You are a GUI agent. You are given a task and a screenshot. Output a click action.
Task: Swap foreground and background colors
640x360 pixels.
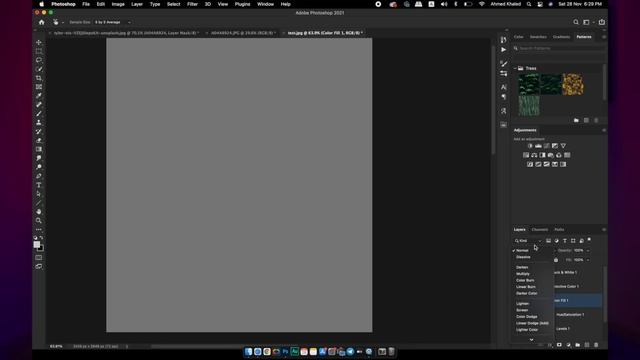(x=42, y=238)
